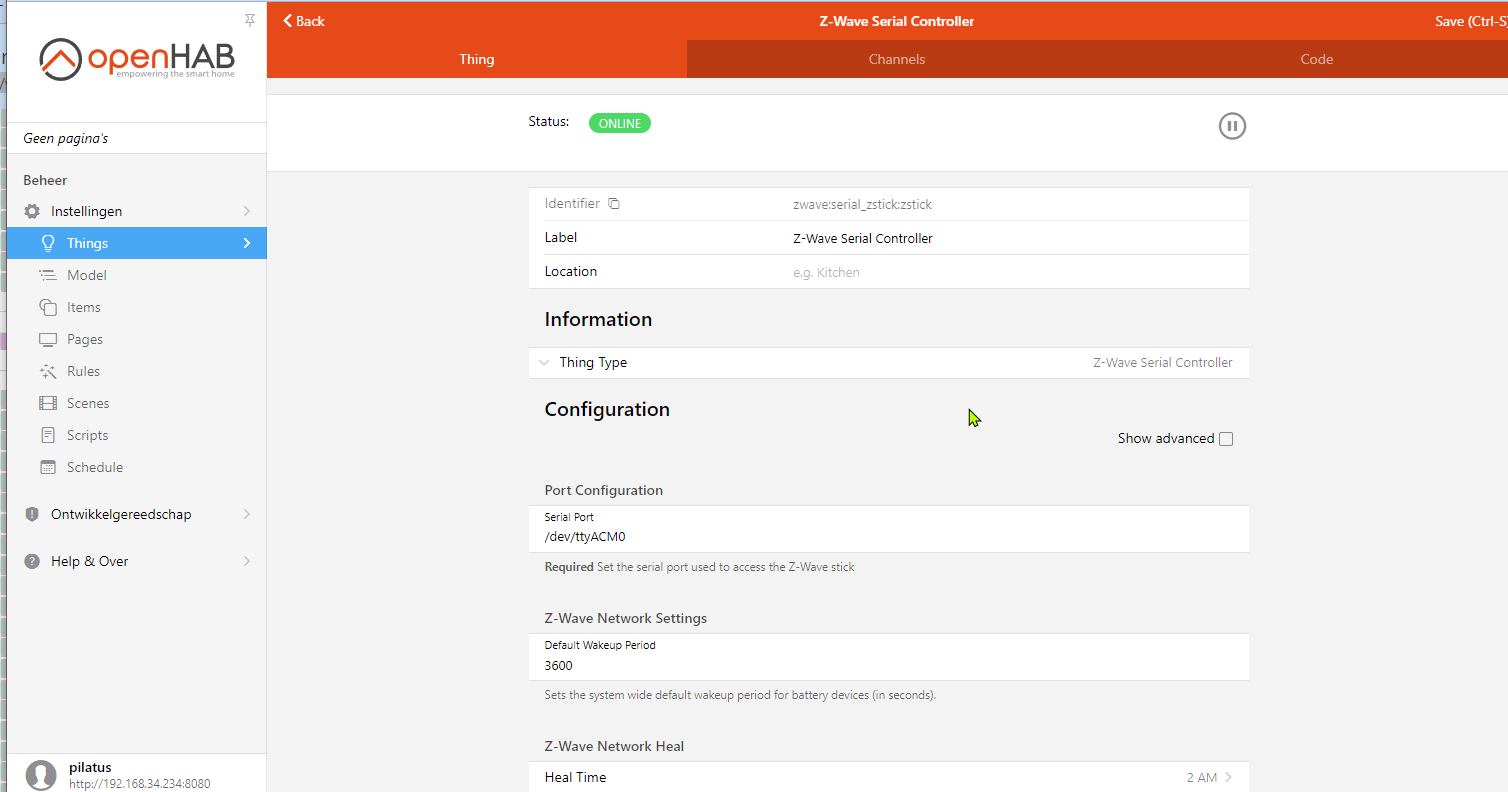Save the thing with Save (Ctrl-S)

(x=1468, y=21)
